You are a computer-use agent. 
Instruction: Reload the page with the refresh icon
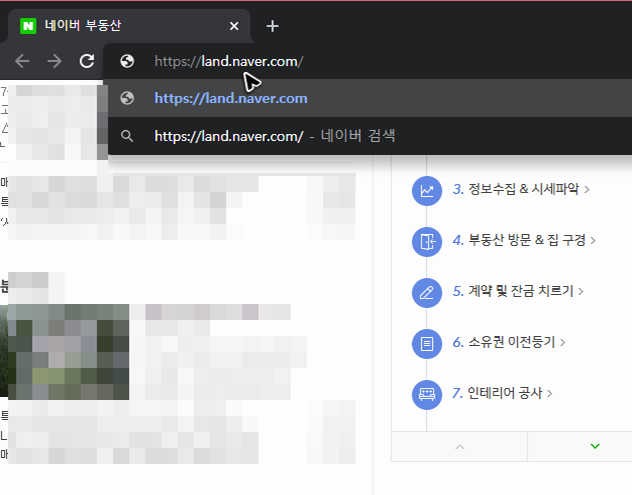click(87, 61)
